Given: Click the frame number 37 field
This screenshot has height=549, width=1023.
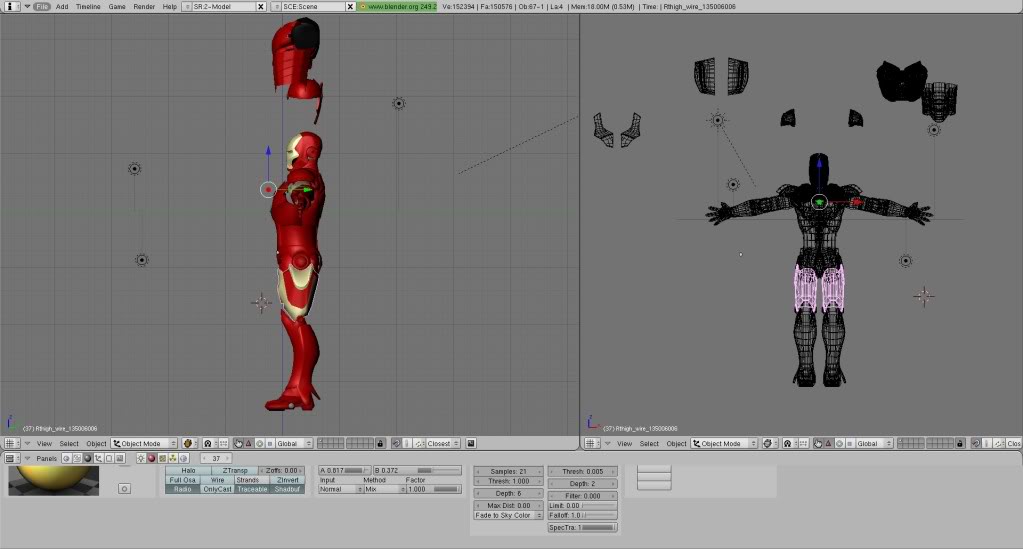Looking at the screenshot, I should click(216, 458).
